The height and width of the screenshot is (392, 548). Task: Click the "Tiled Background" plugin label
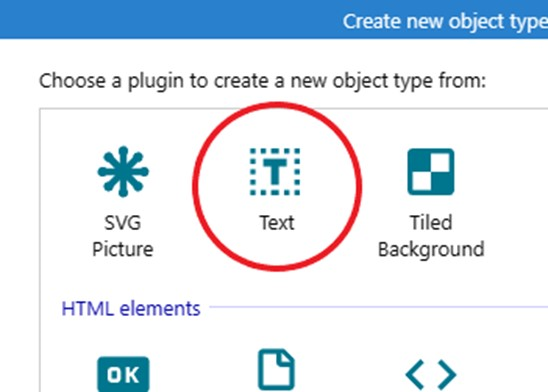coord(431,236)
